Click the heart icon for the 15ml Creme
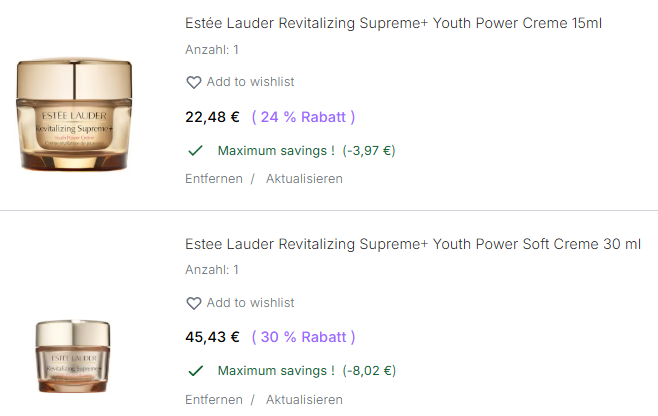Screen dimensions: 658x416 194,82
